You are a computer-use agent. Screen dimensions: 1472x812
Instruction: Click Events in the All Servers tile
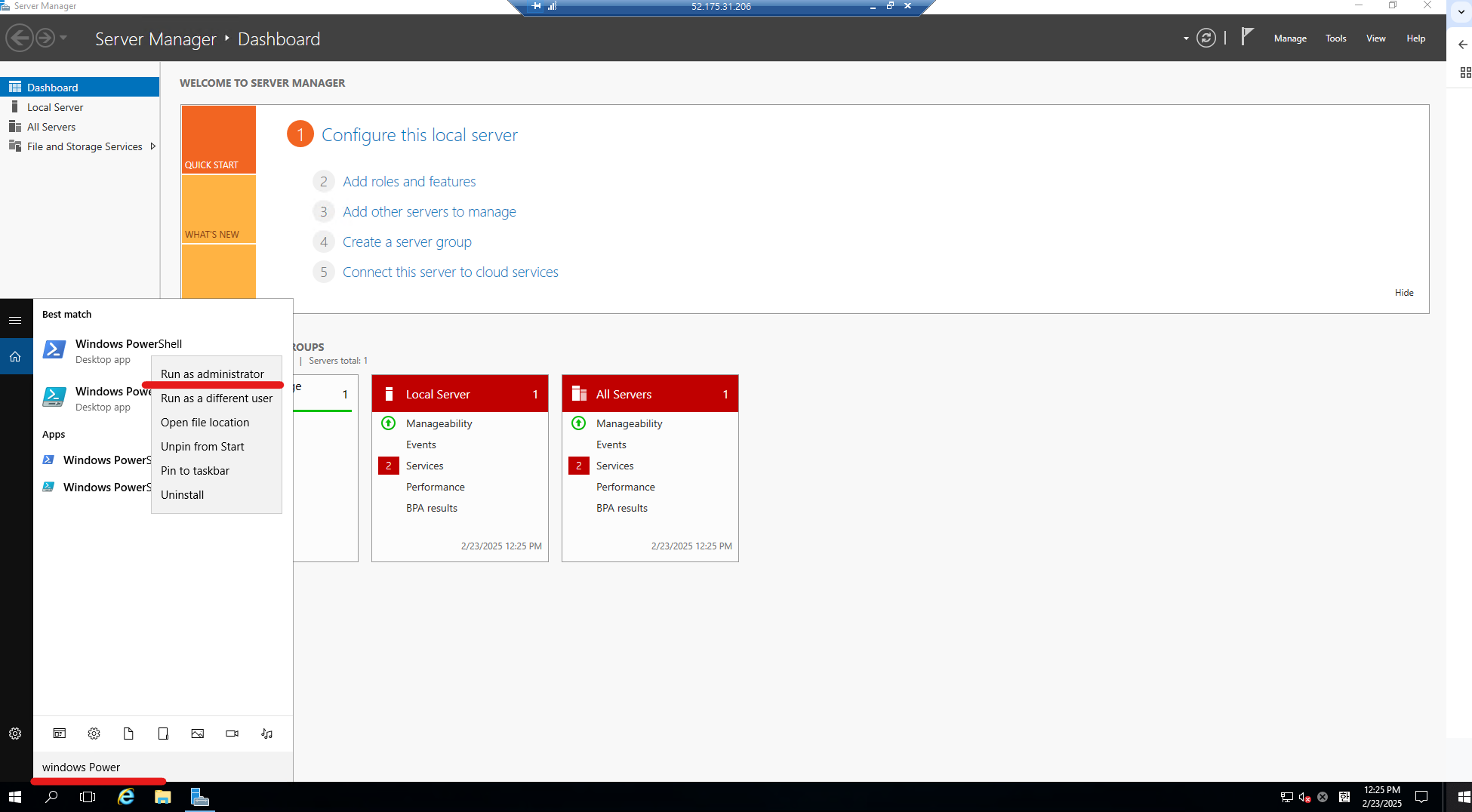[x=611, y=445]
